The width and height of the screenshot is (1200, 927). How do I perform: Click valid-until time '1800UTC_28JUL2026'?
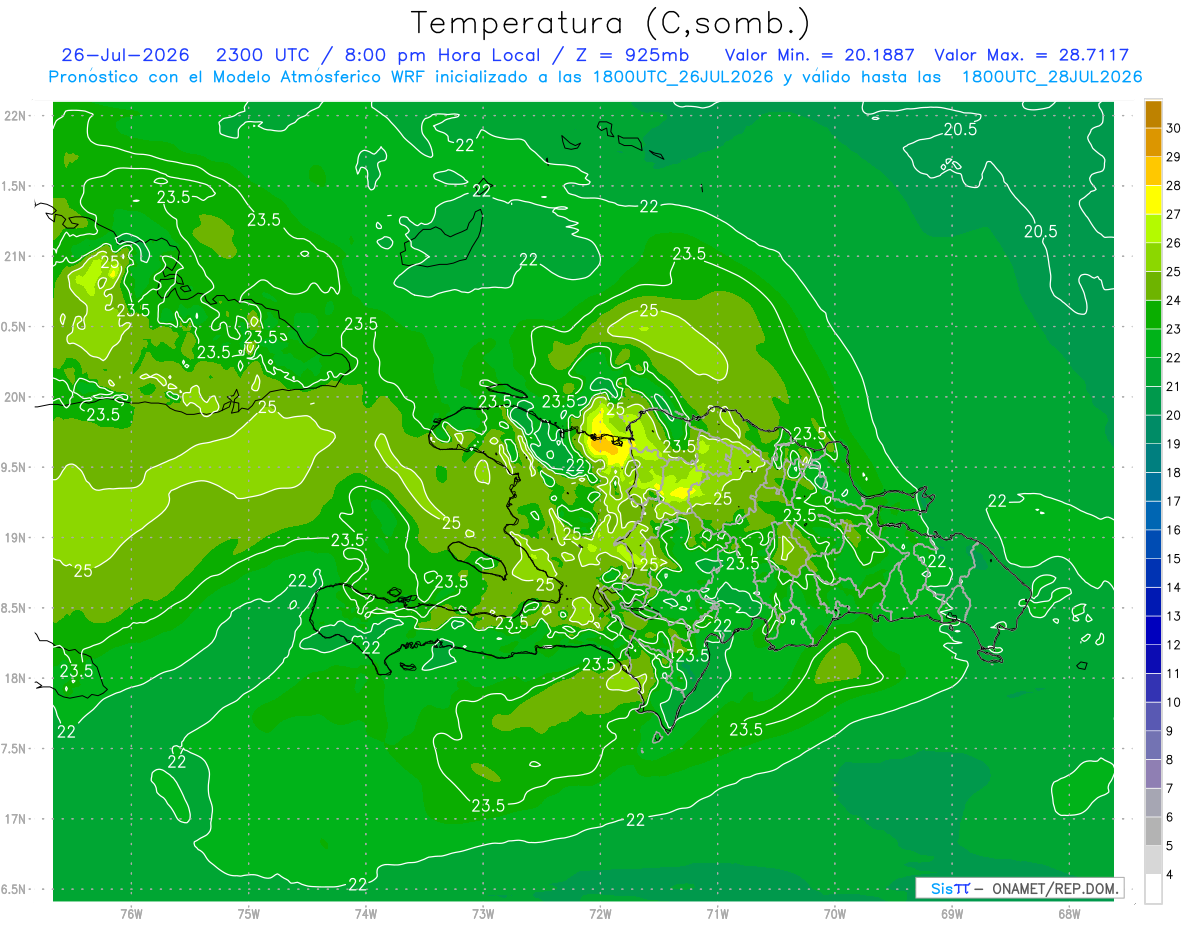point(1051,77)
